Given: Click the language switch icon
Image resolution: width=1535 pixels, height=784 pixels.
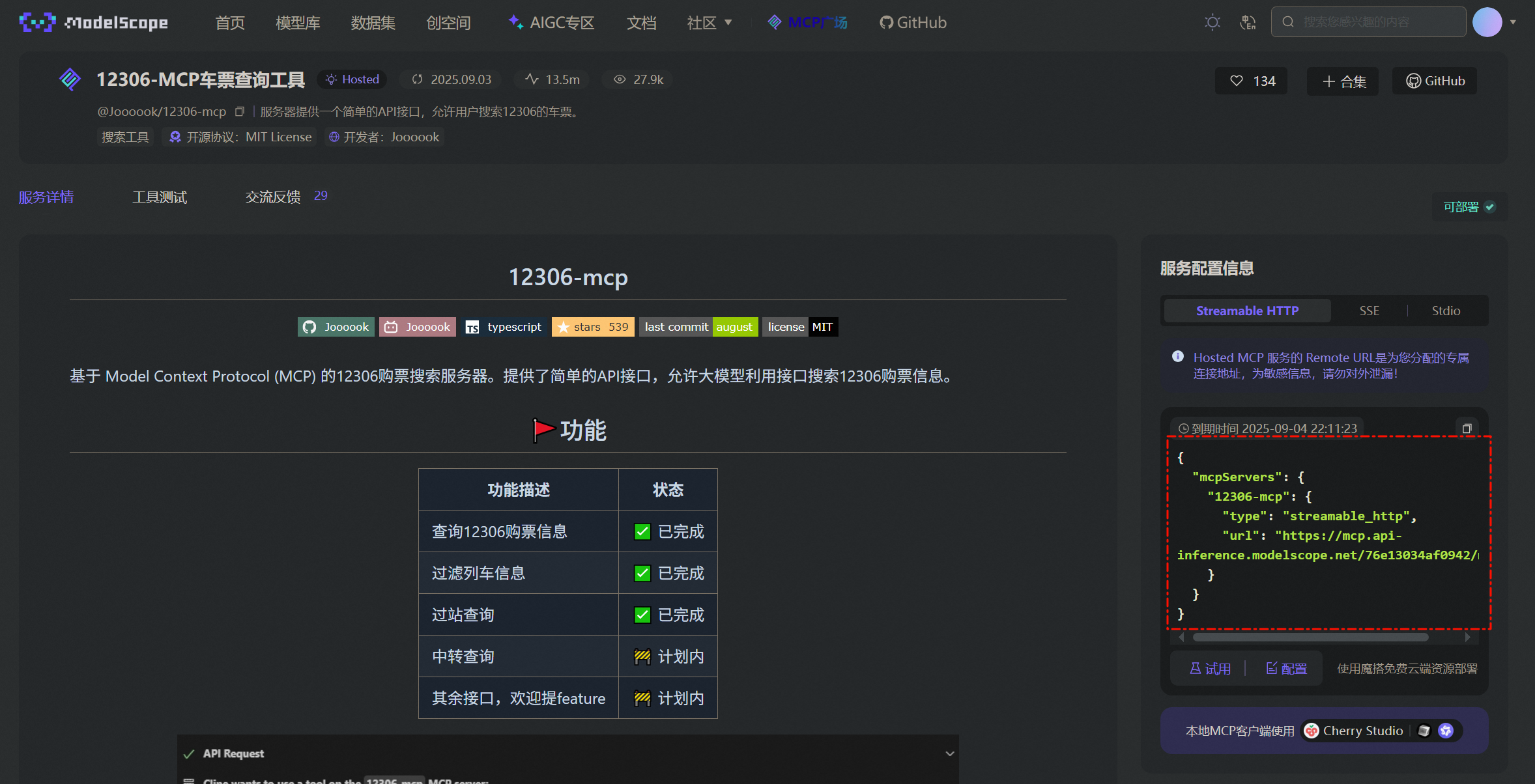Looking at the screenshot, I should (1248, 23).
